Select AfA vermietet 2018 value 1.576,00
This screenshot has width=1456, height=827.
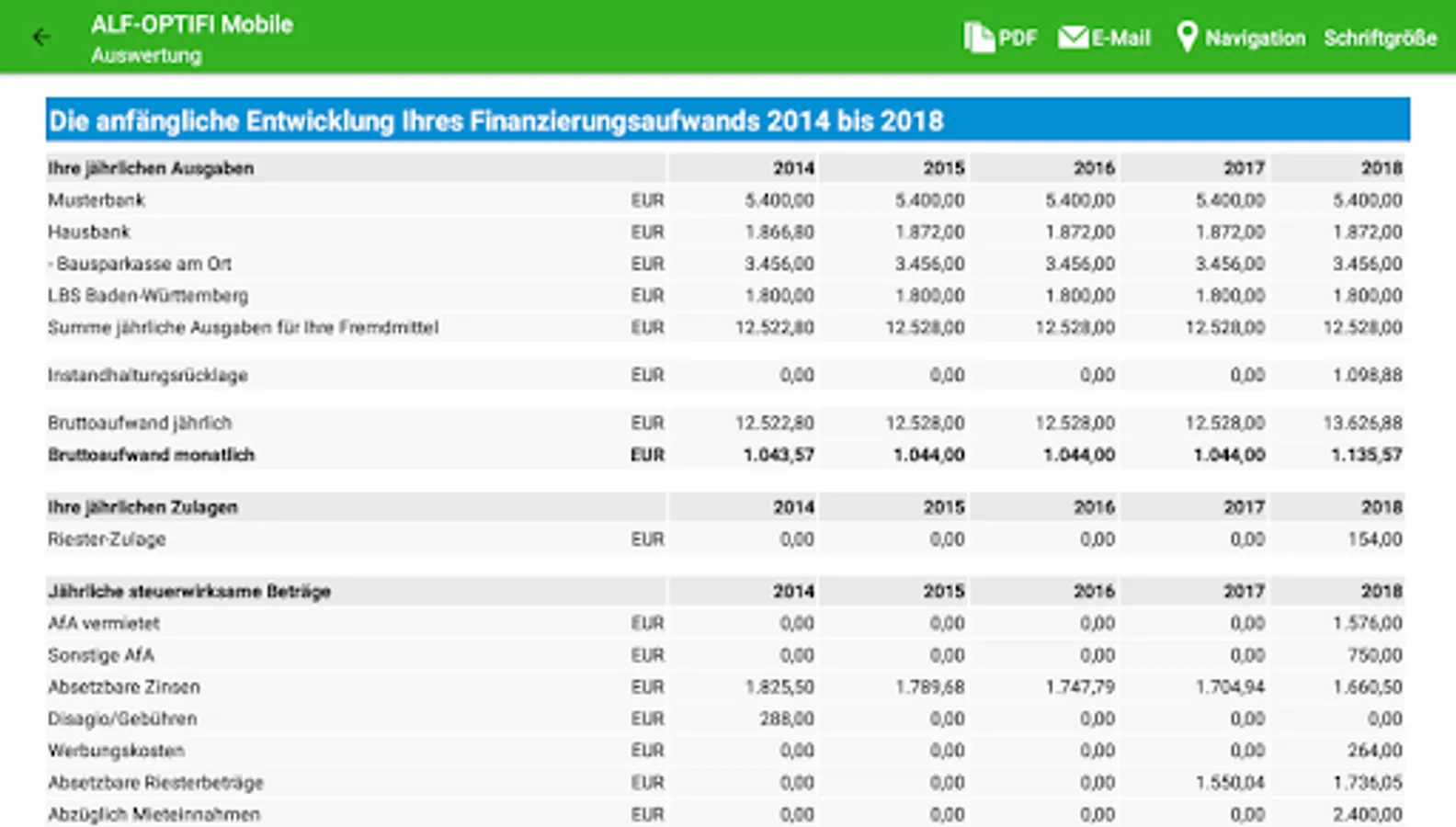(1368, 623)
